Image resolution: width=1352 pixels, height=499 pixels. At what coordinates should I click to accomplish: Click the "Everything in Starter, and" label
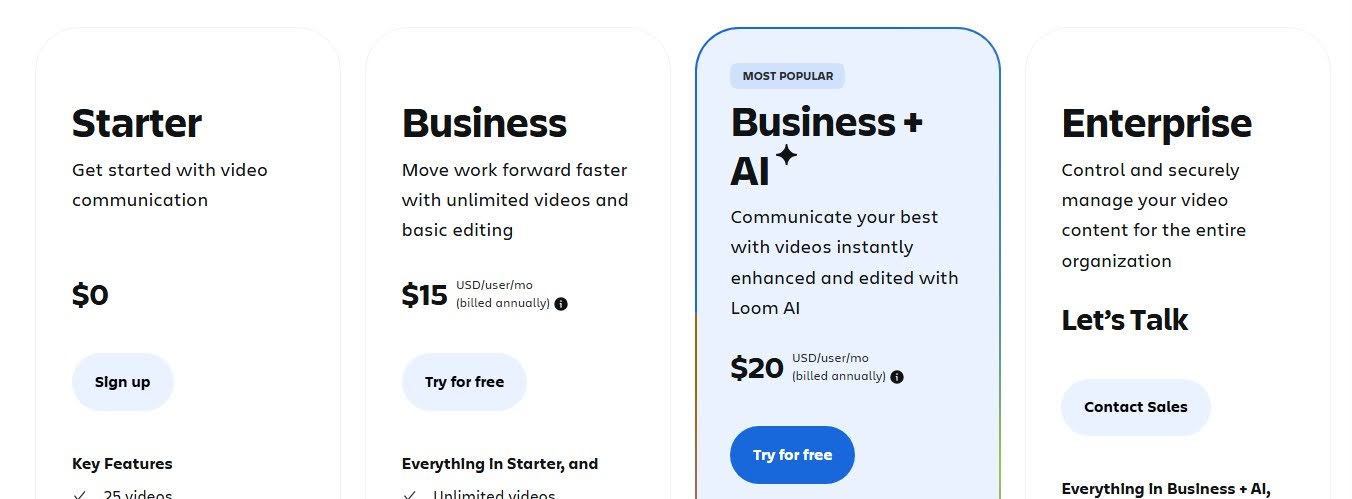(x=500, y=464)
